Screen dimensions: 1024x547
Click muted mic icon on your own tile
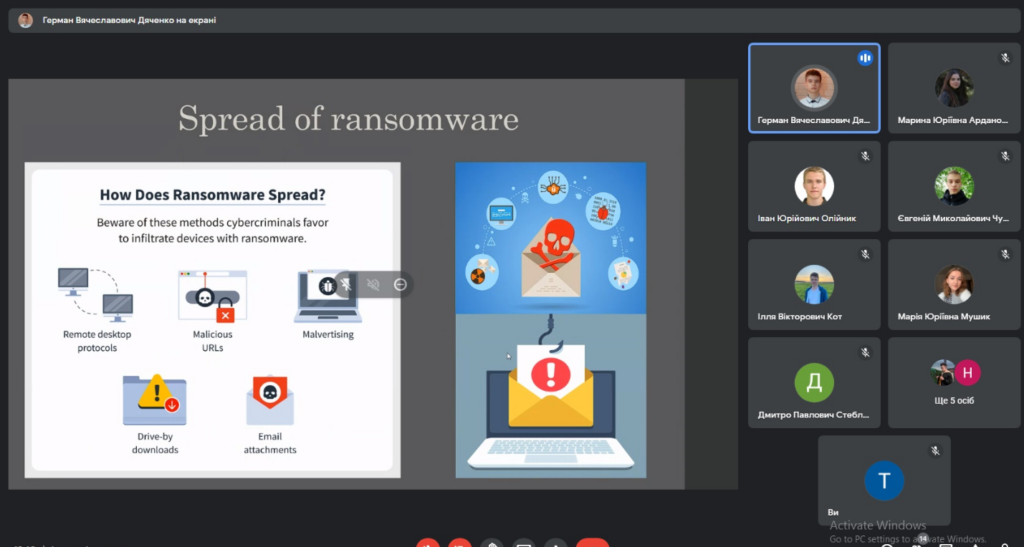point(935,450)
